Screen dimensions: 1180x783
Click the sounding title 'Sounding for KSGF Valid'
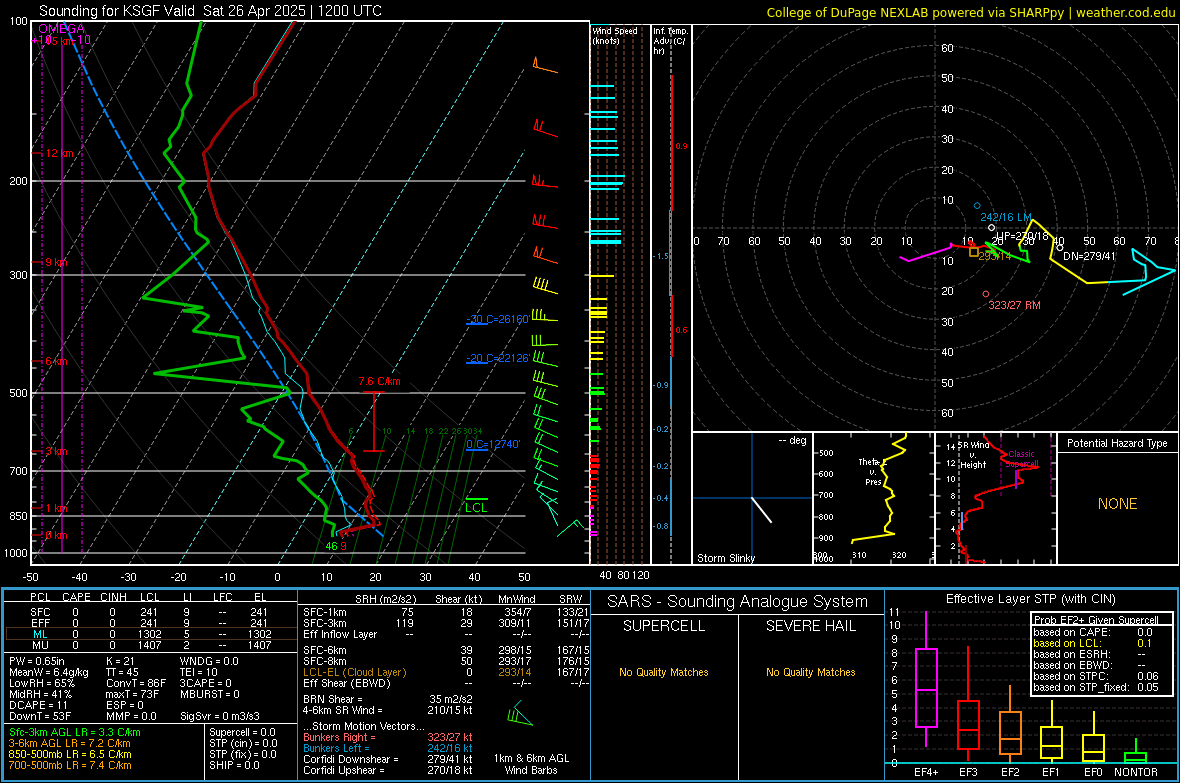click(x=117, y=11)
